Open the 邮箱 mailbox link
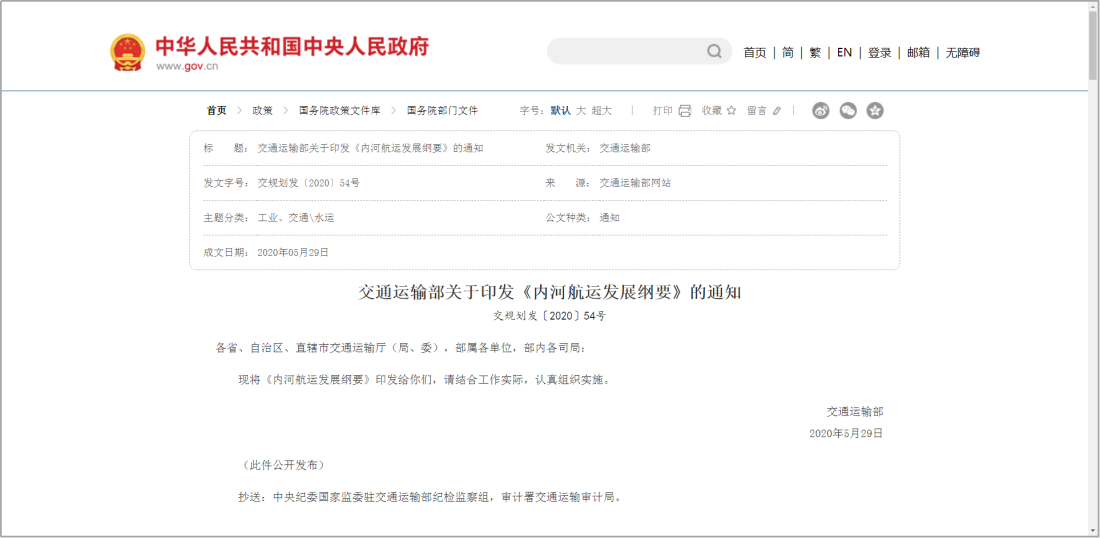 click(918, 52)
